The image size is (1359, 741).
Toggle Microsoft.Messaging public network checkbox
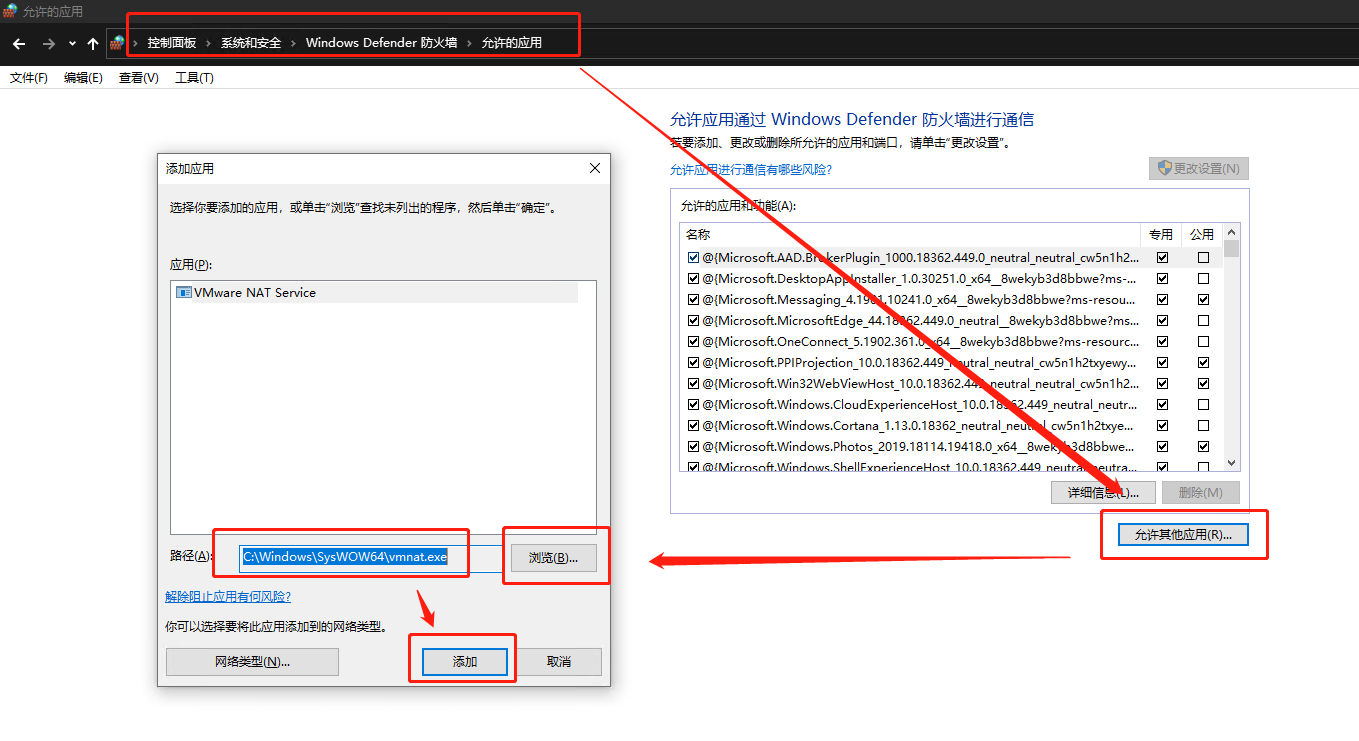[x=1202, y=300]
